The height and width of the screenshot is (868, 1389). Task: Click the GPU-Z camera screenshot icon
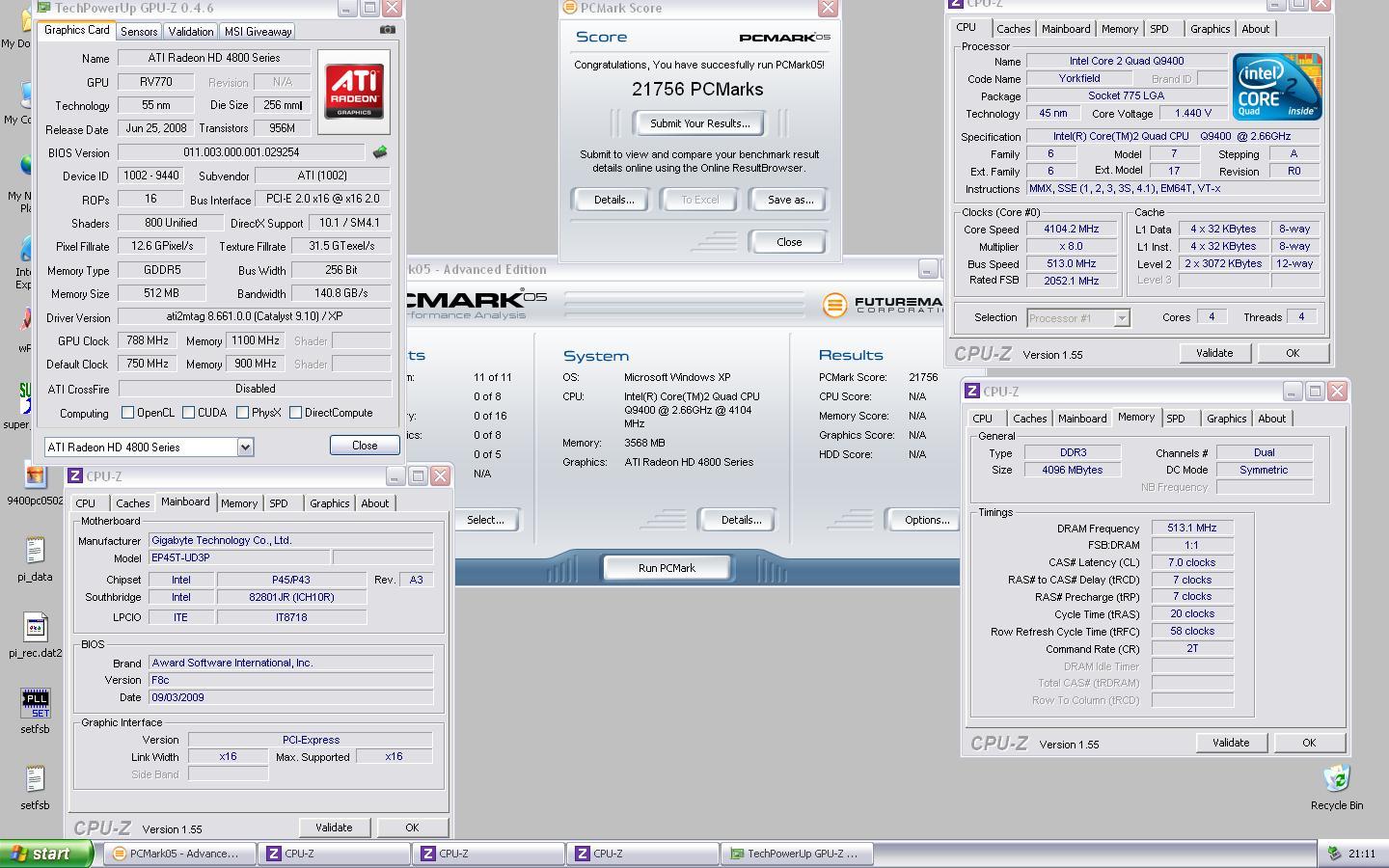[387, 29]
